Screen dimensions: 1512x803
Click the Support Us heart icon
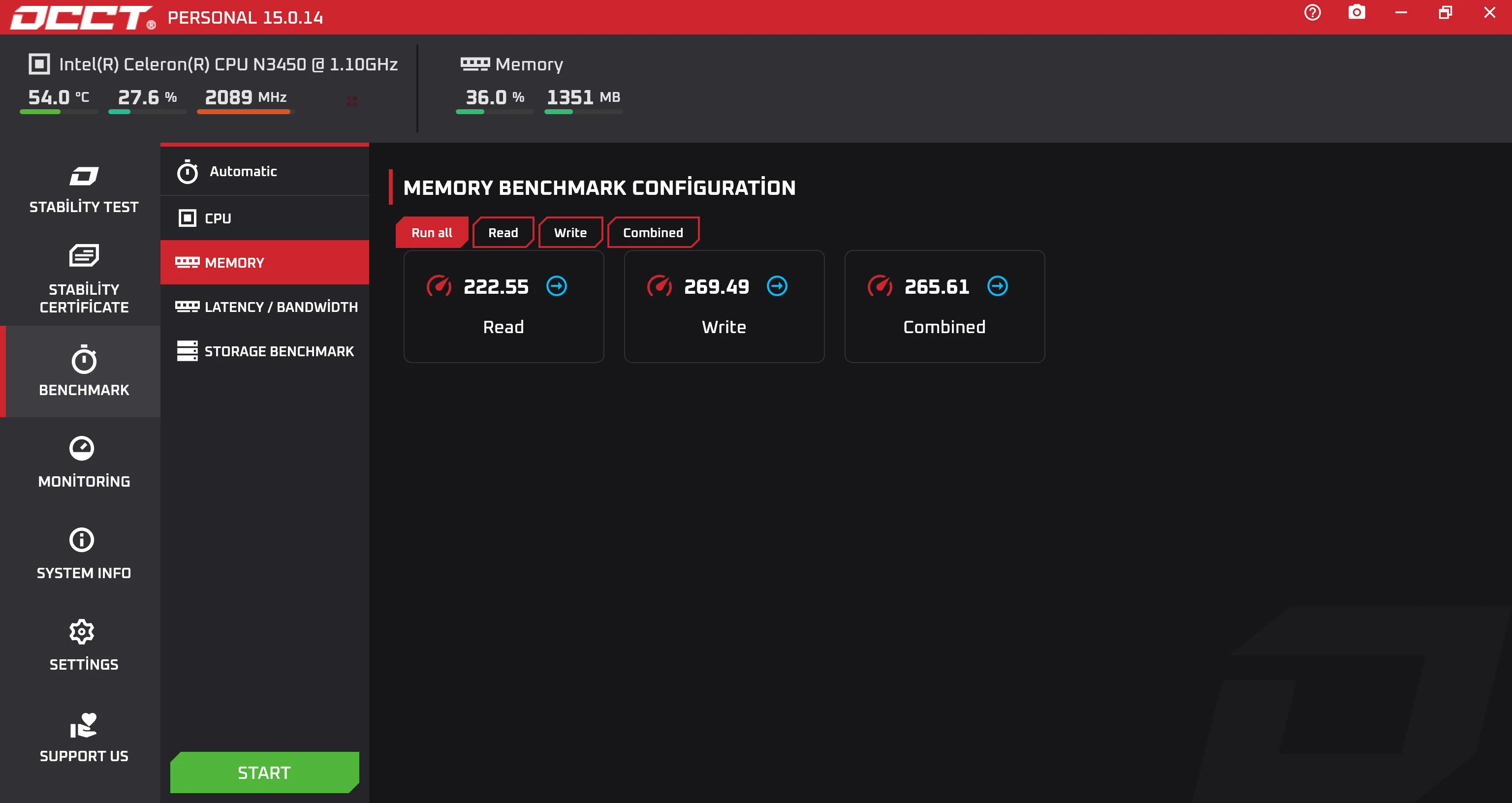pos(83,727)
